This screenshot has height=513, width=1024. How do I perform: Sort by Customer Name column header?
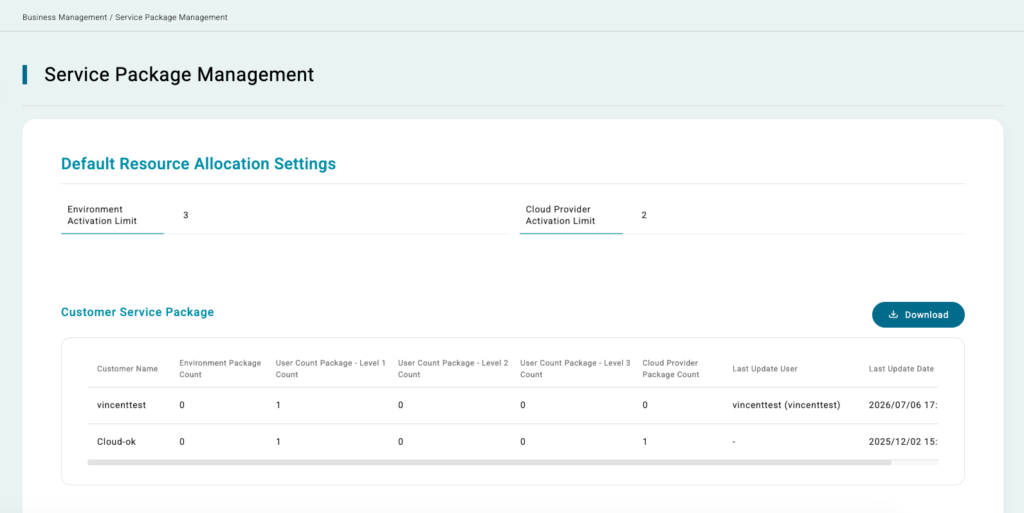point(127,369)
